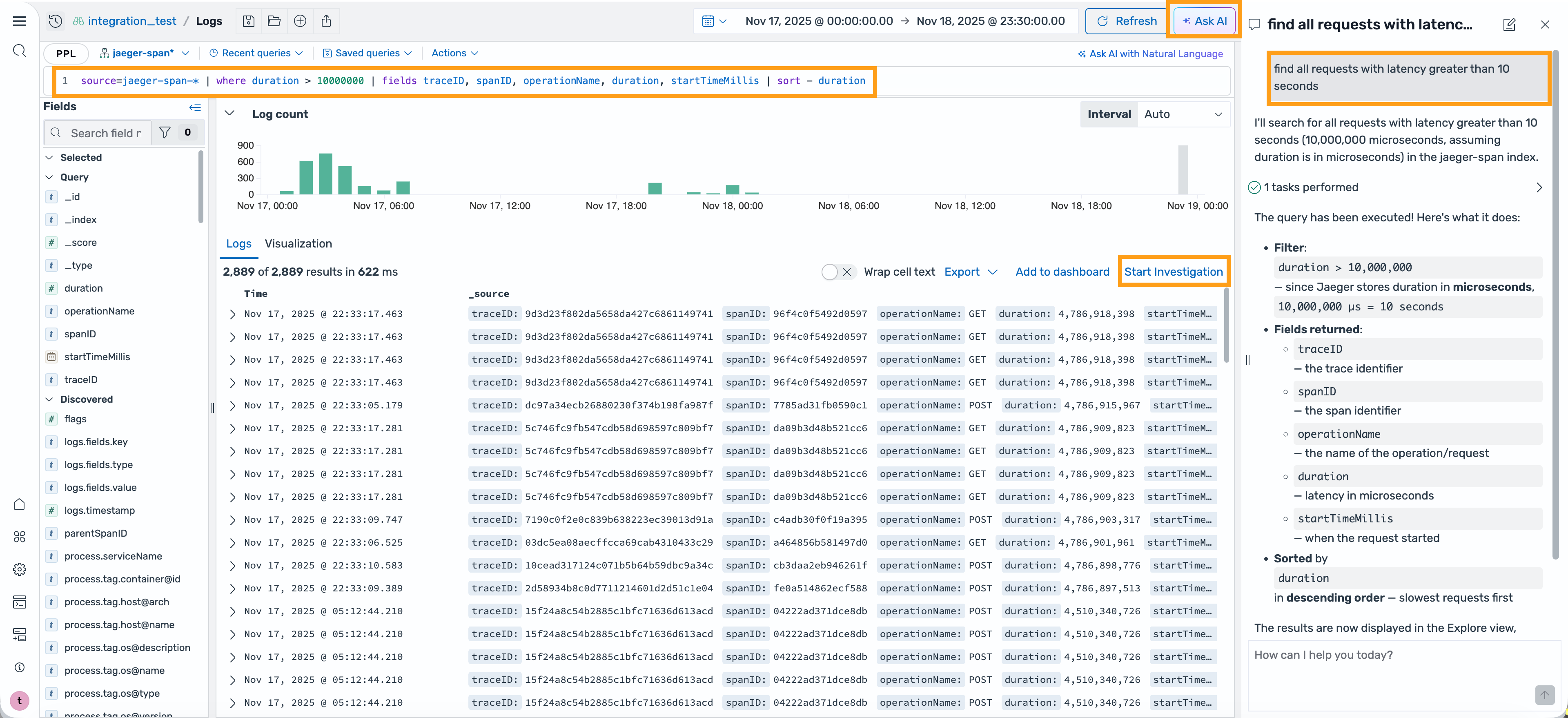Screen dimensions: 1568x718
Task: Collapse the Discovered fields section
Action: (50, 399)
